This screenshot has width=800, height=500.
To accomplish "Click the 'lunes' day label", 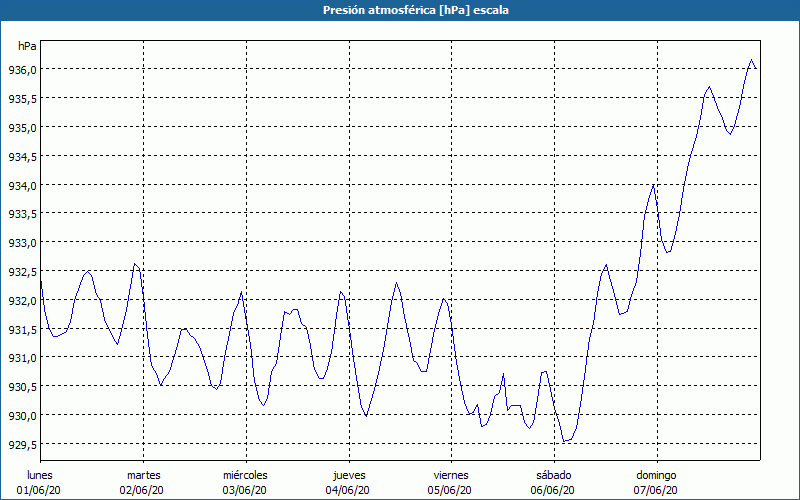I will [40, 475].
